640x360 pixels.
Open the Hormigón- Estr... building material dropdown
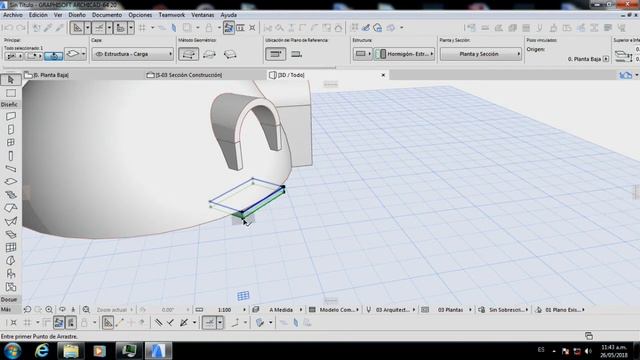click(x=404, y=54)
